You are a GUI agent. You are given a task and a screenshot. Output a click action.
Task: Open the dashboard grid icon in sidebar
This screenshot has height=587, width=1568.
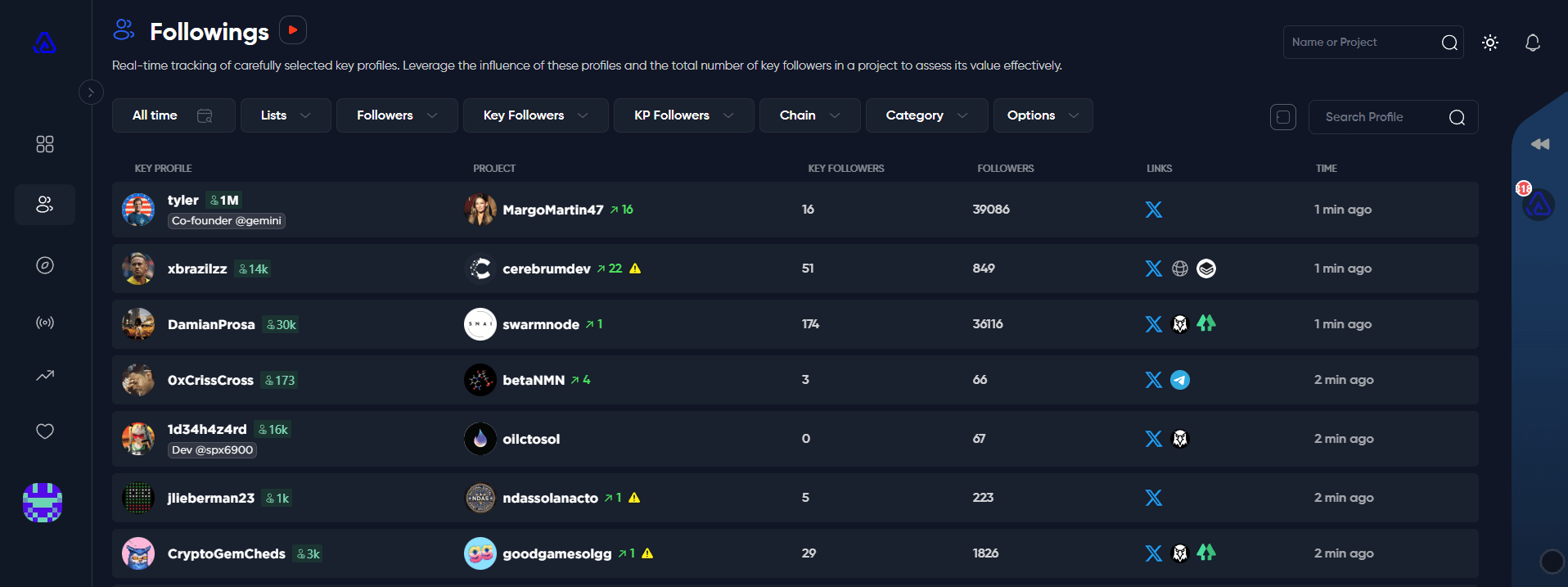point(45,144)
